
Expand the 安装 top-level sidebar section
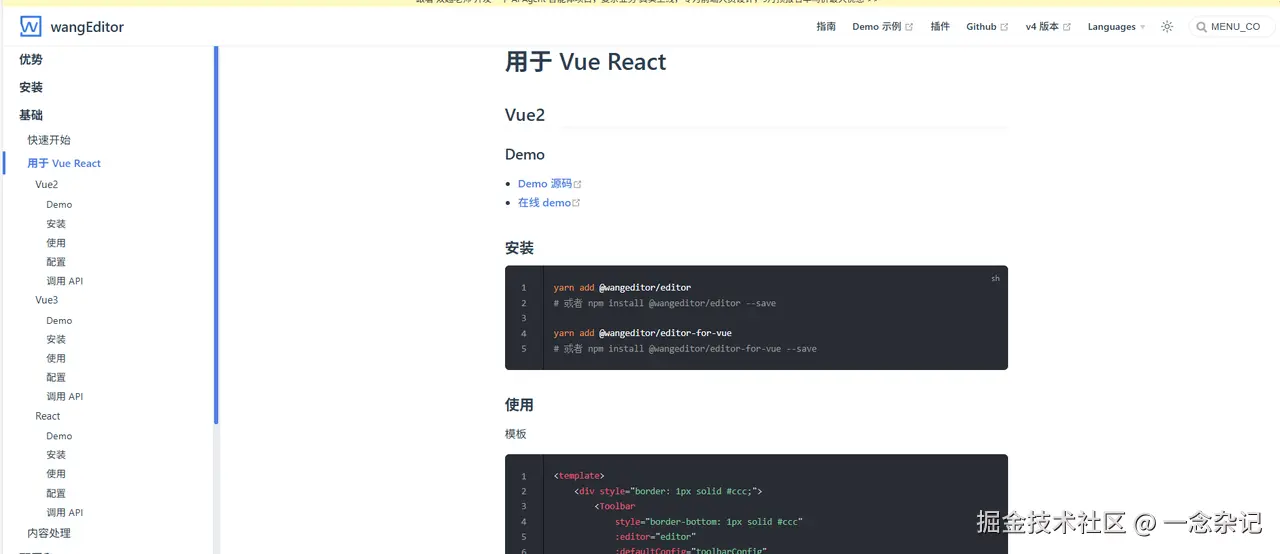(31, 88)
